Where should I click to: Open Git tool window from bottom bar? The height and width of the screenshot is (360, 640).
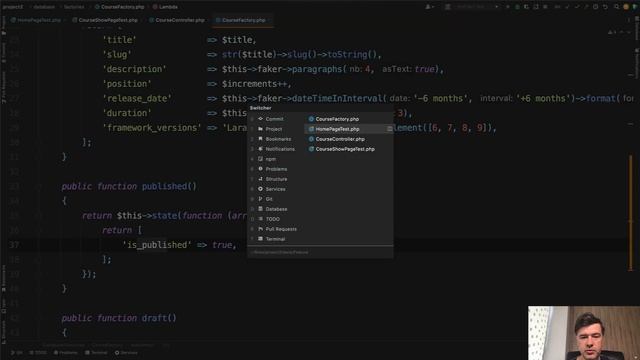pos(17,353)
